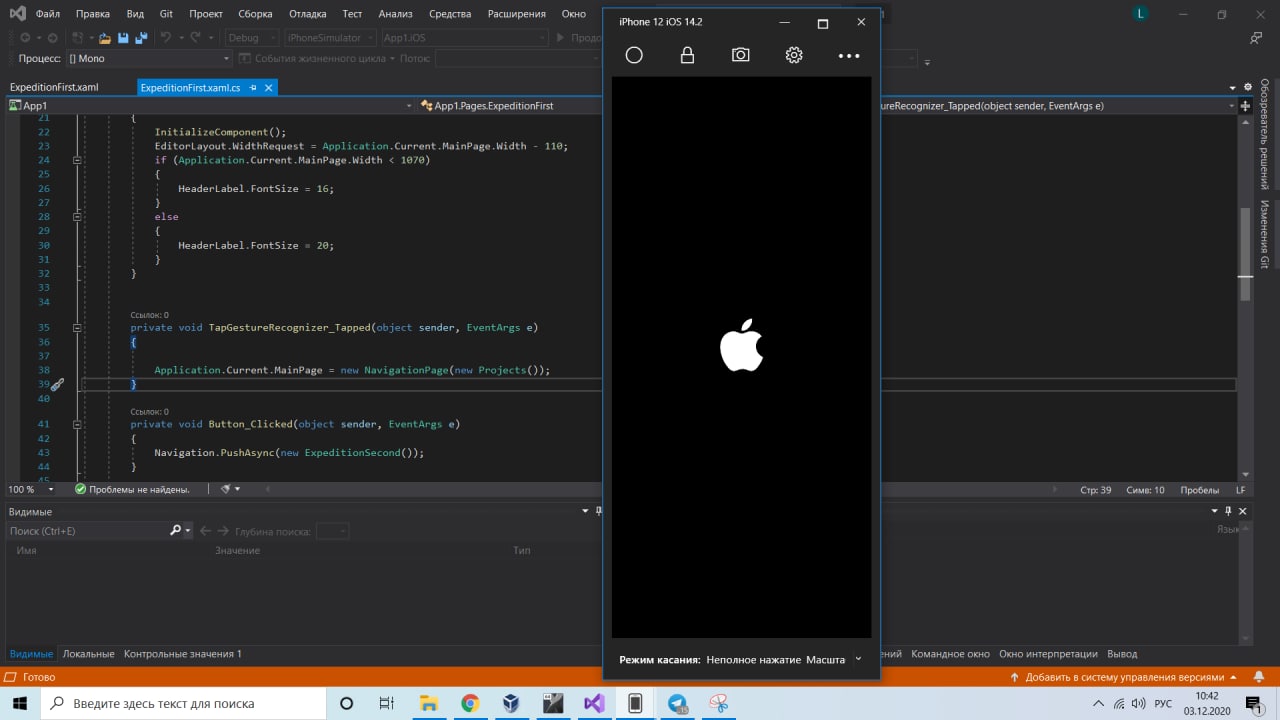The width and height of the screenshot is (1280, 720).
Task: Switch to the ExpeditionFirst.xaml tab
Action: tap(54, 88)
